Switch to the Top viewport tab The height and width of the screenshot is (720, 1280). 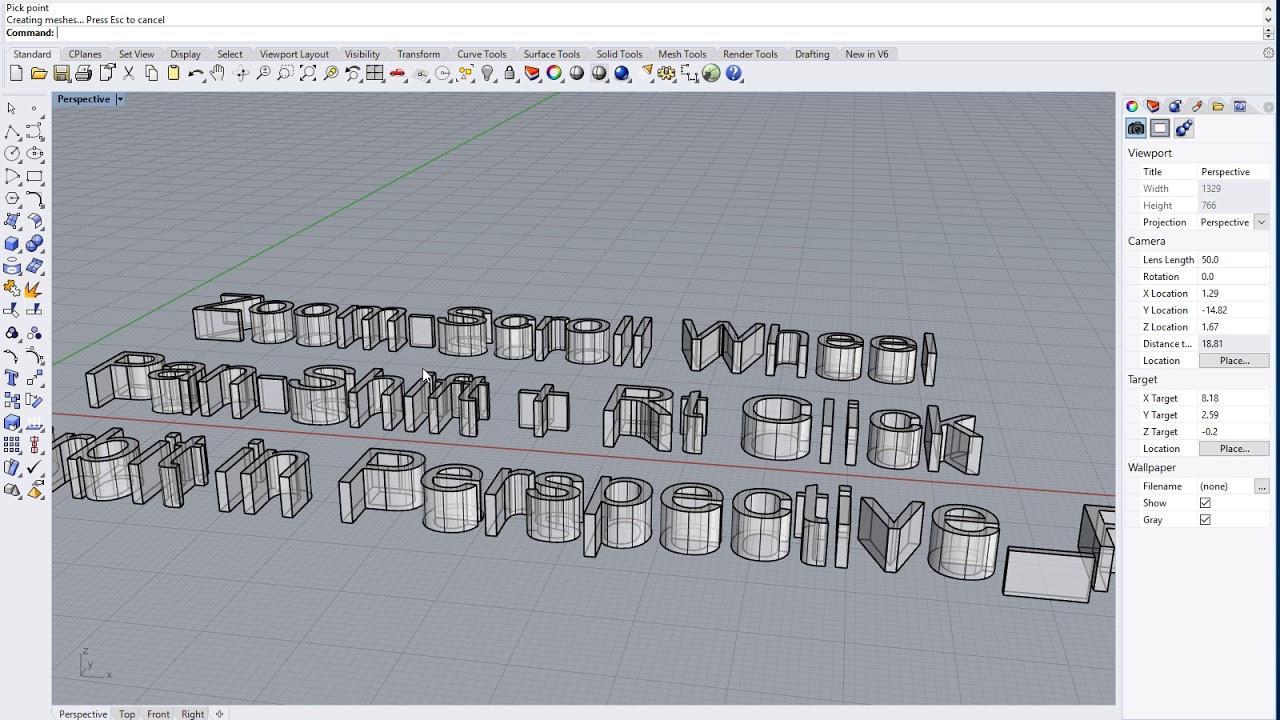127,714
